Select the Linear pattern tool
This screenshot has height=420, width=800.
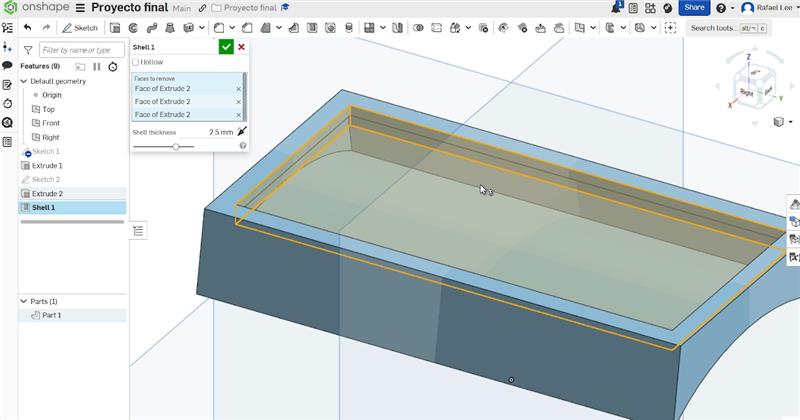369,28
